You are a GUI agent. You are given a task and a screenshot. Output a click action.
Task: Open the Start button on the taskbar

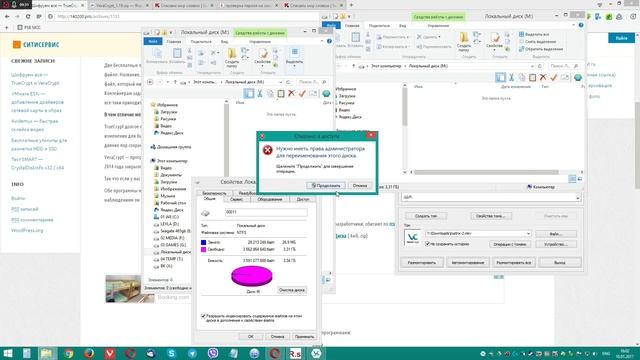tap(8, 353)
